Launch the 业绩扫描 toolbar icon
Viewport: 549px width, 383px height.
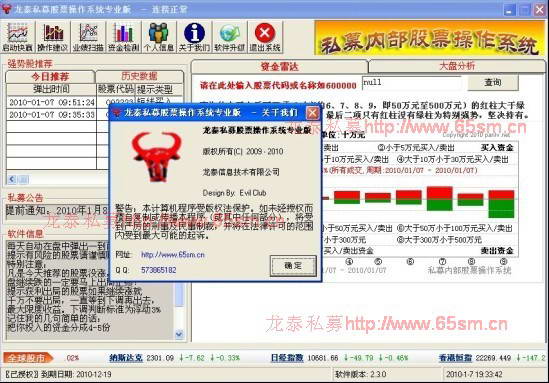[x=88, y=37]
